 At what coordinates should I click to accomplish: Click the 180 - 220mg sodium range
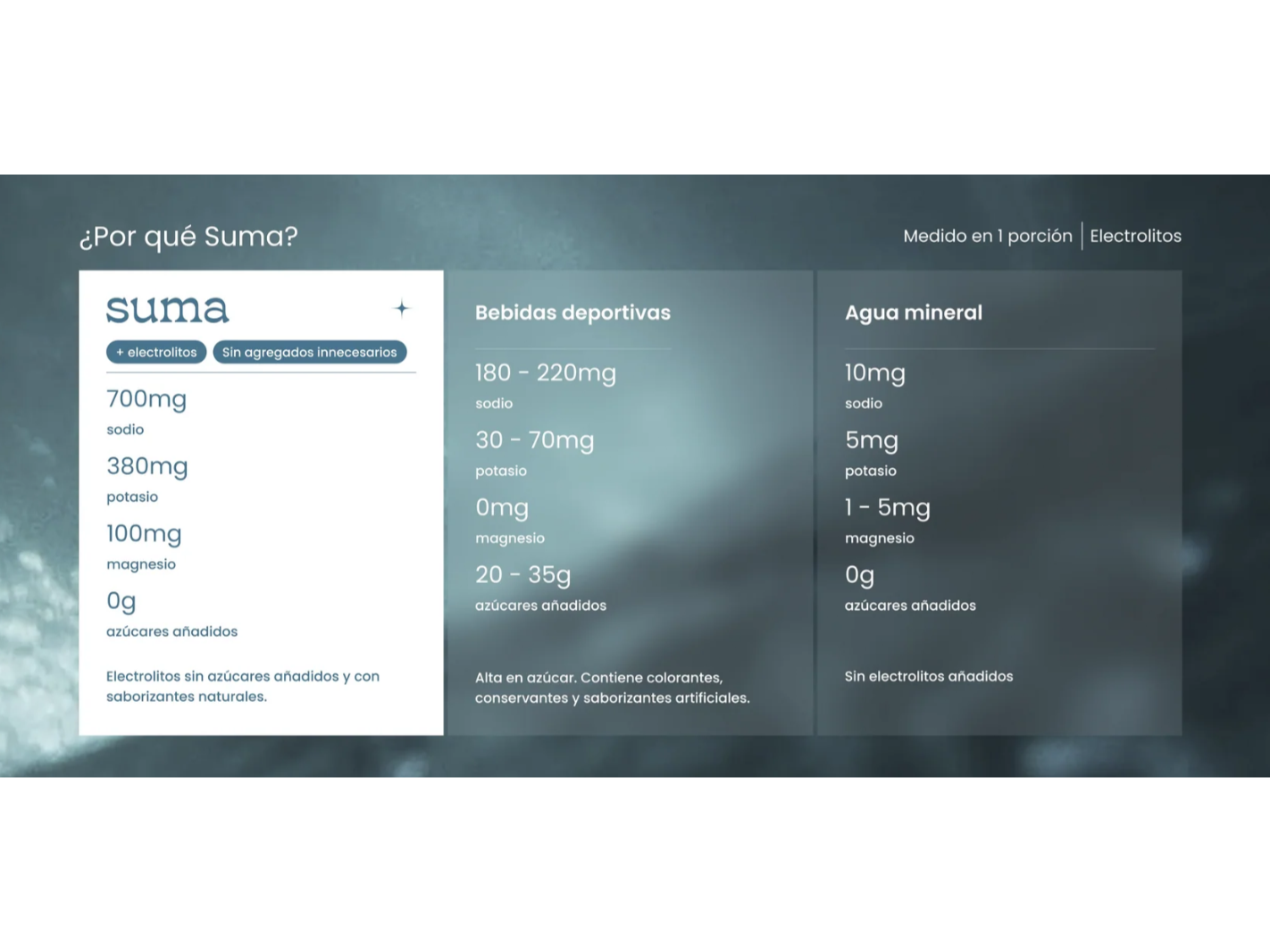[545, 372]
